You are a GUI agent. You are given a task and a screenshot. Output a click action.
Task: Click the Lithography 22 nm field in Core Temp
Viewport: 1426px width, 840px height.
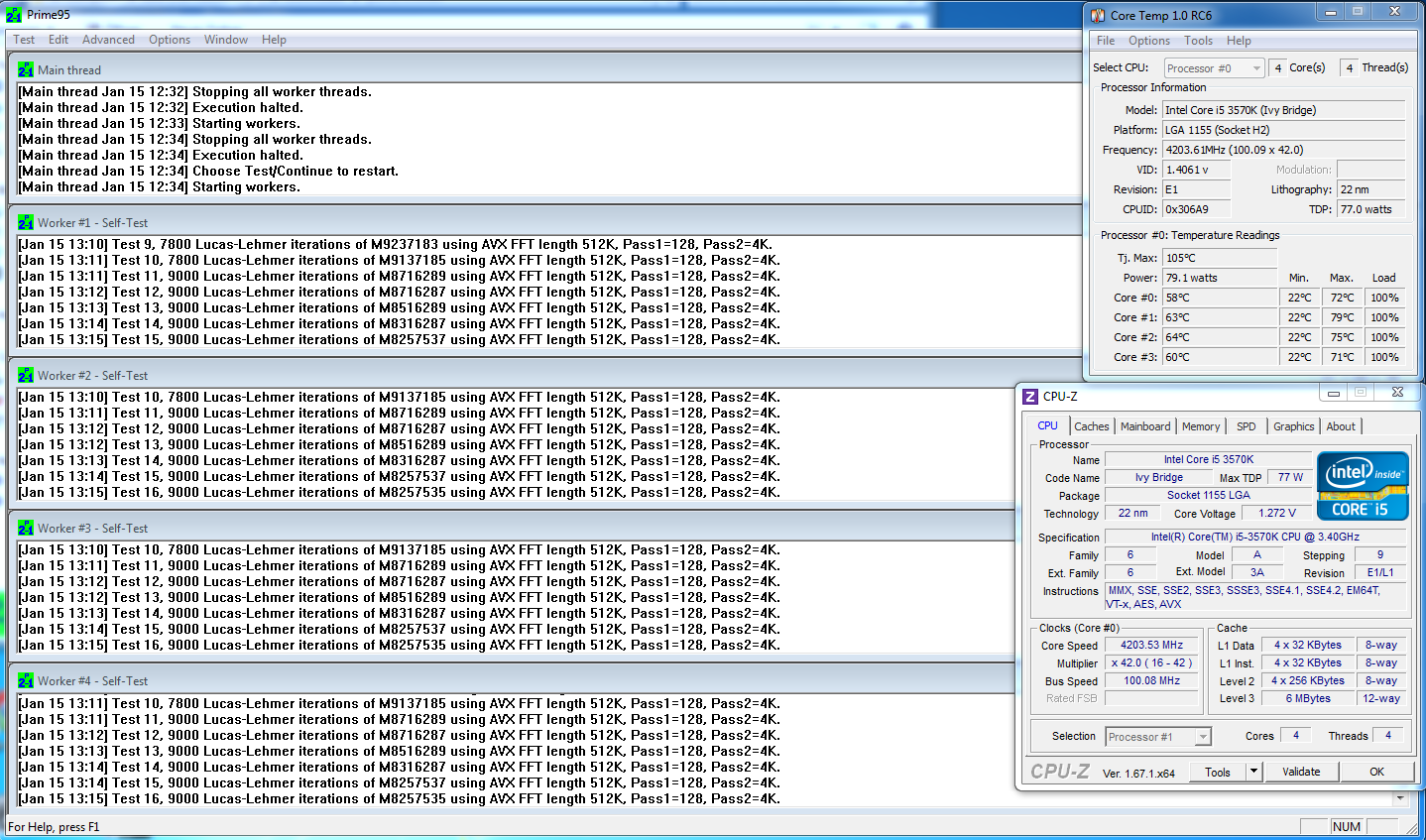1370,189
